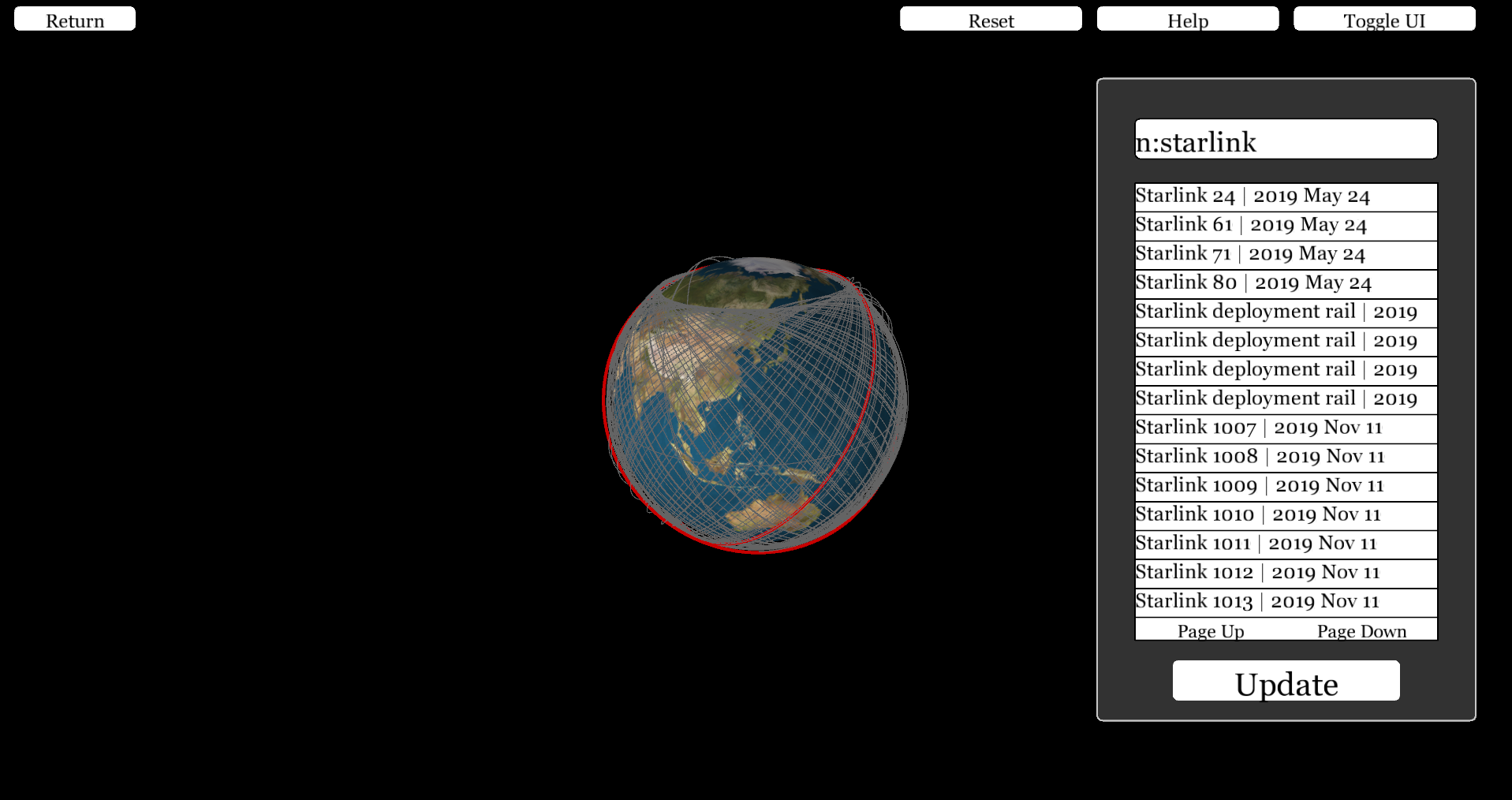The height and width of the screenshot is (800, 1512).
Task: Click the Return button
Action: (75, 19)
